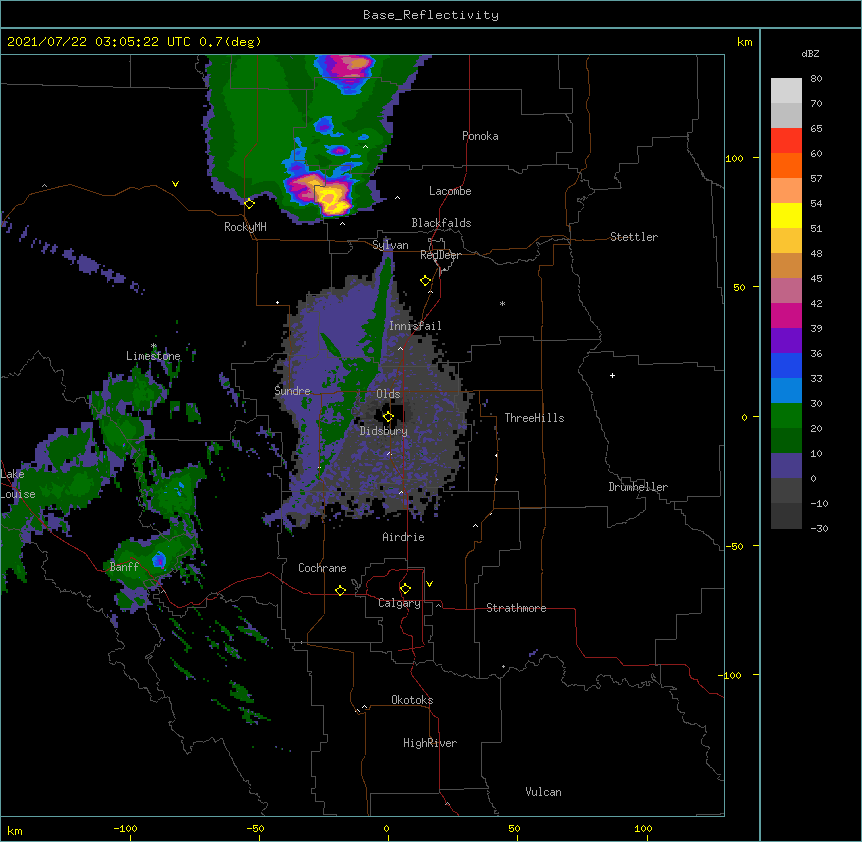The image size is (862, 842).
Task: Click the Limestone label
Action: coord(153,356)
